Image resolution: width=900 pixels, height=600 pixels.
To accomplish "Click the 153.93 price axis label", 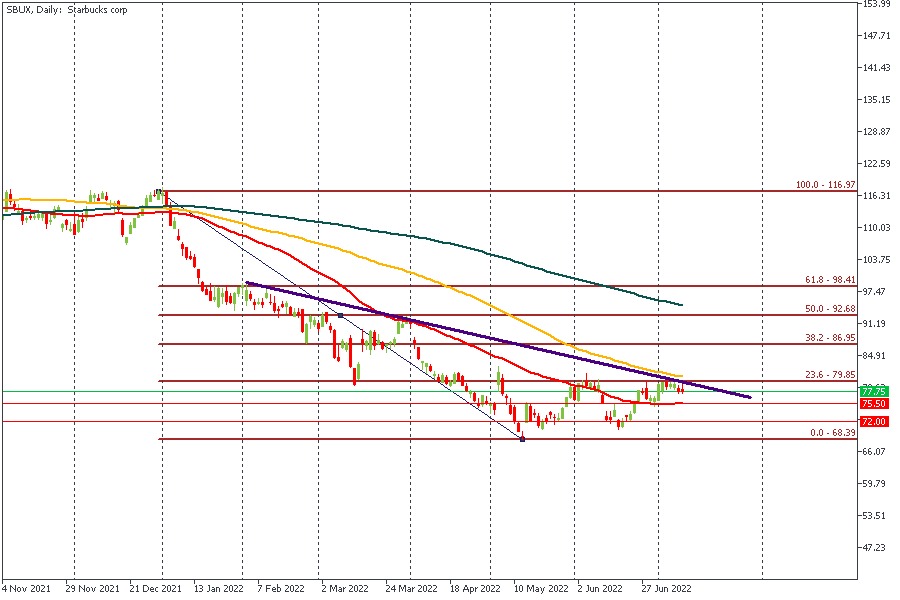I will 877,4.
